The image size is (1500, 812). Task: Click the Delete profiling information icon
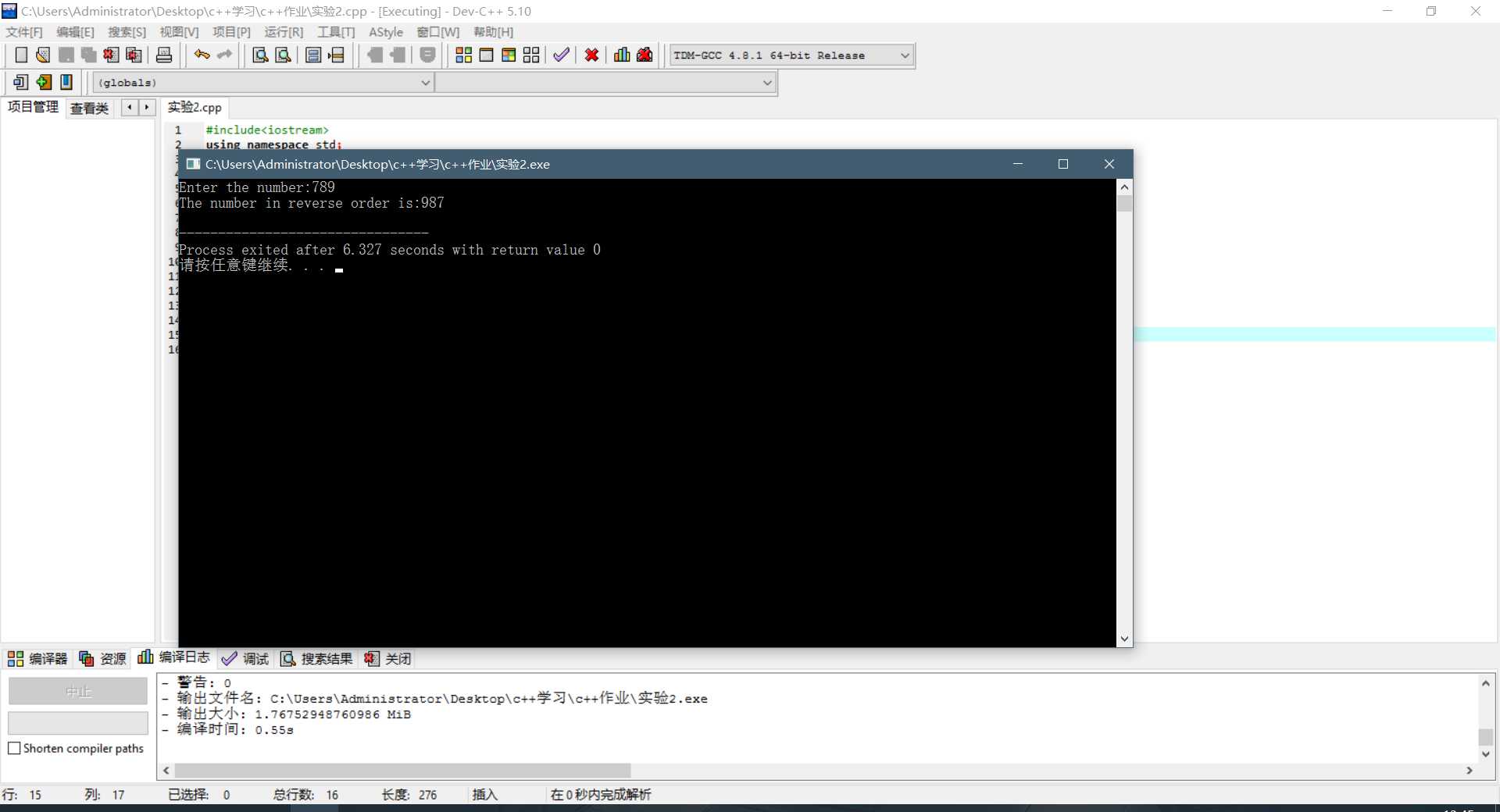pyautogui.click(x=645, y=55)
